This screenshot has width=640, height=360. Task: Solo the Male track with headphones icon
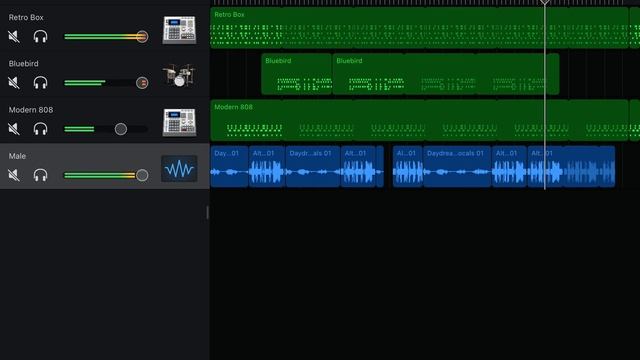[40, 175]
